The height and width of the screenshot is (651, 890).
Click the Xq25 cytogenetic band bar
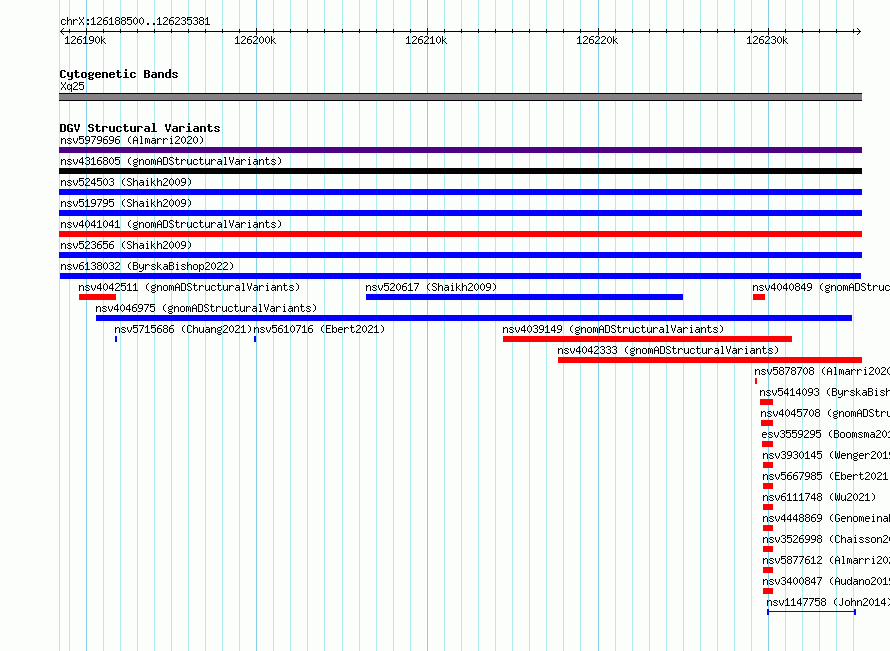click(x=460, y=97)
